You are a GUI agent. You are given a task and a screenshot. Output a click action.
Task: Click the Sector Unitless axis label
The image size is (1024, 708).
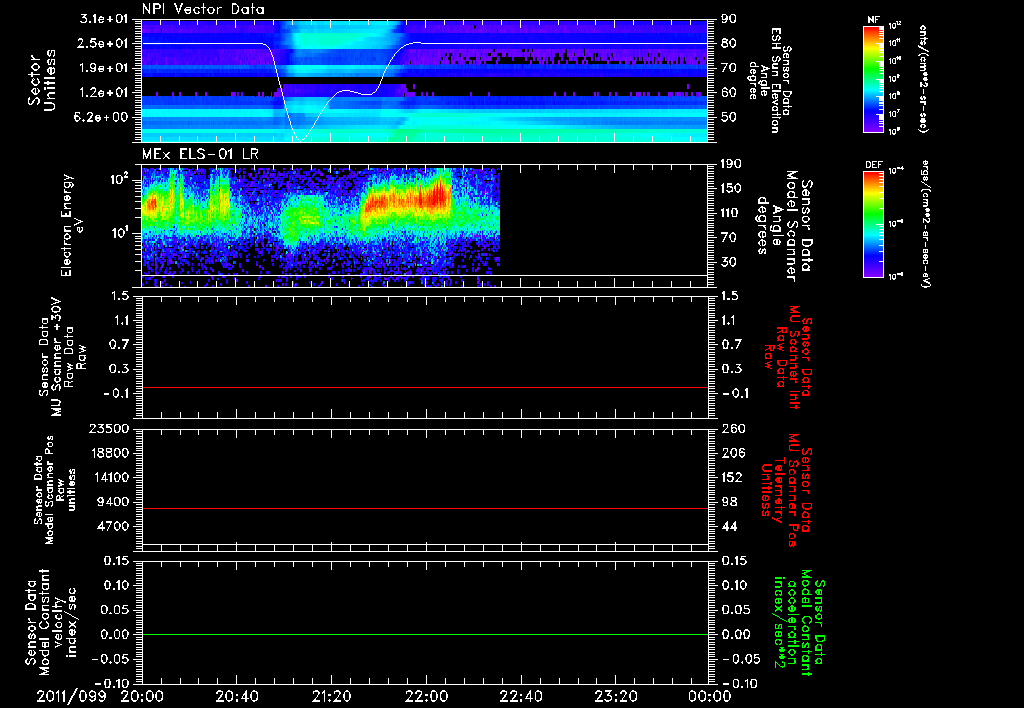pos(42,80)
